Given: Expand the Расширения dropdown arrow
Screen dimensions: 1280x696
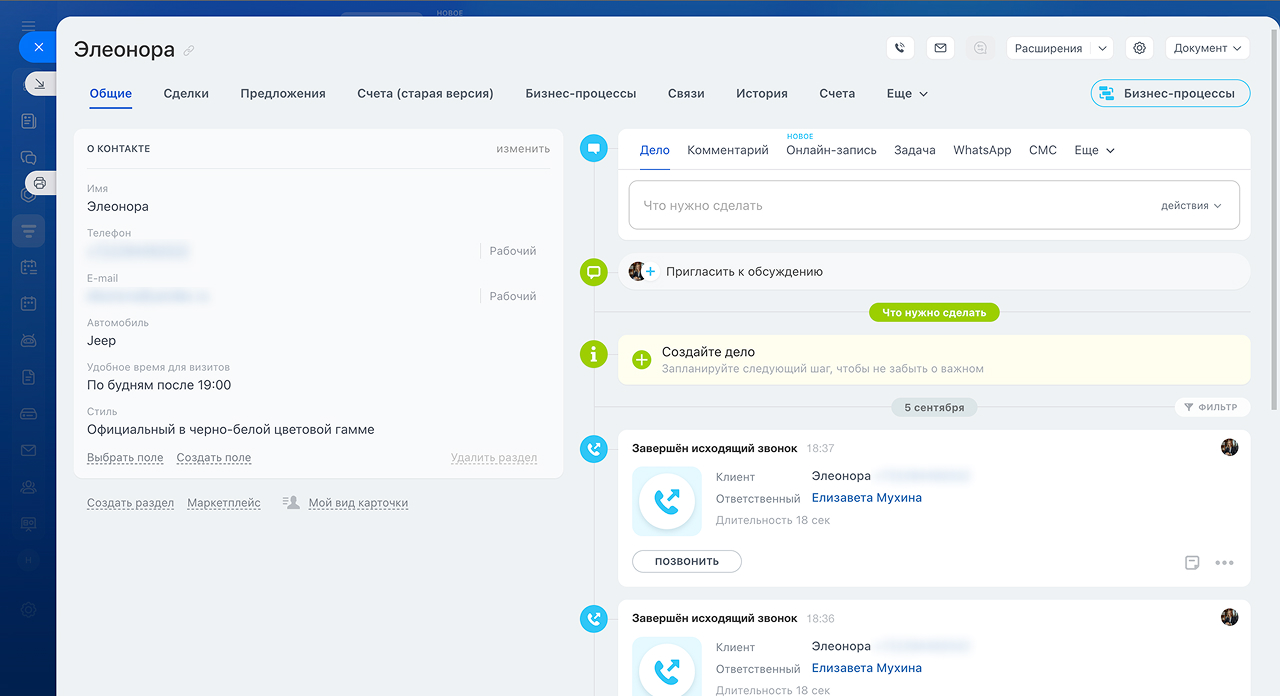Looking at the screenshot, I should pyautogui.click(x=1102, y=48).
